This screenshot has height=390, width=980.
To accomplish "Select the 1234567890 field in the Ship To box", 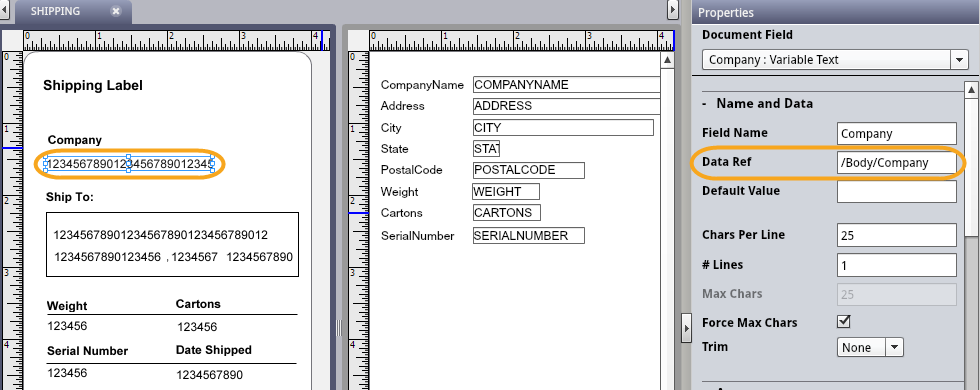I will click(x=259, y=257).
